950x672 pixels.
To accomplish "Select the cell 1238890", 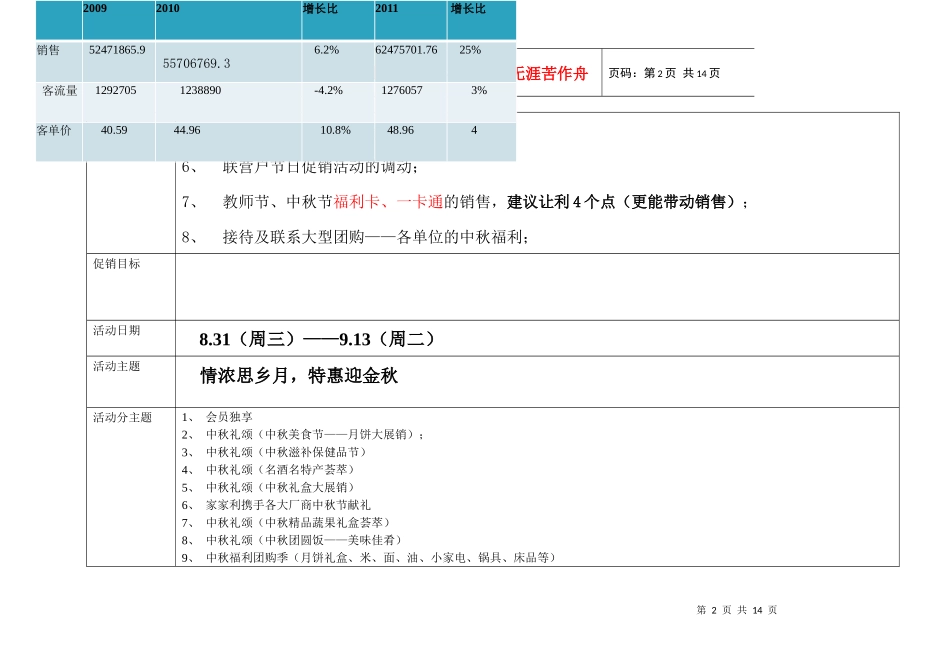I will point(201,90).
